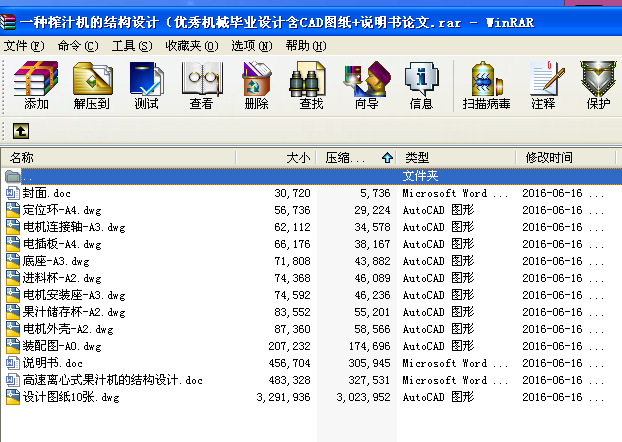Select file 设计图纸10张.dwg
Viewport: 622px width, 442px height.
tap(71, 397)
